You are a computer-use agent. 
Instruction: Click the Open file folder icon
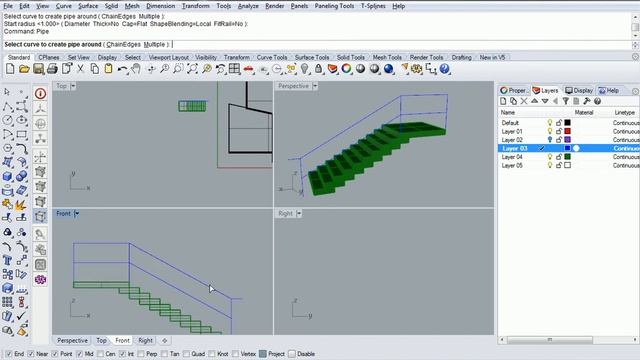tap(24, 69)
